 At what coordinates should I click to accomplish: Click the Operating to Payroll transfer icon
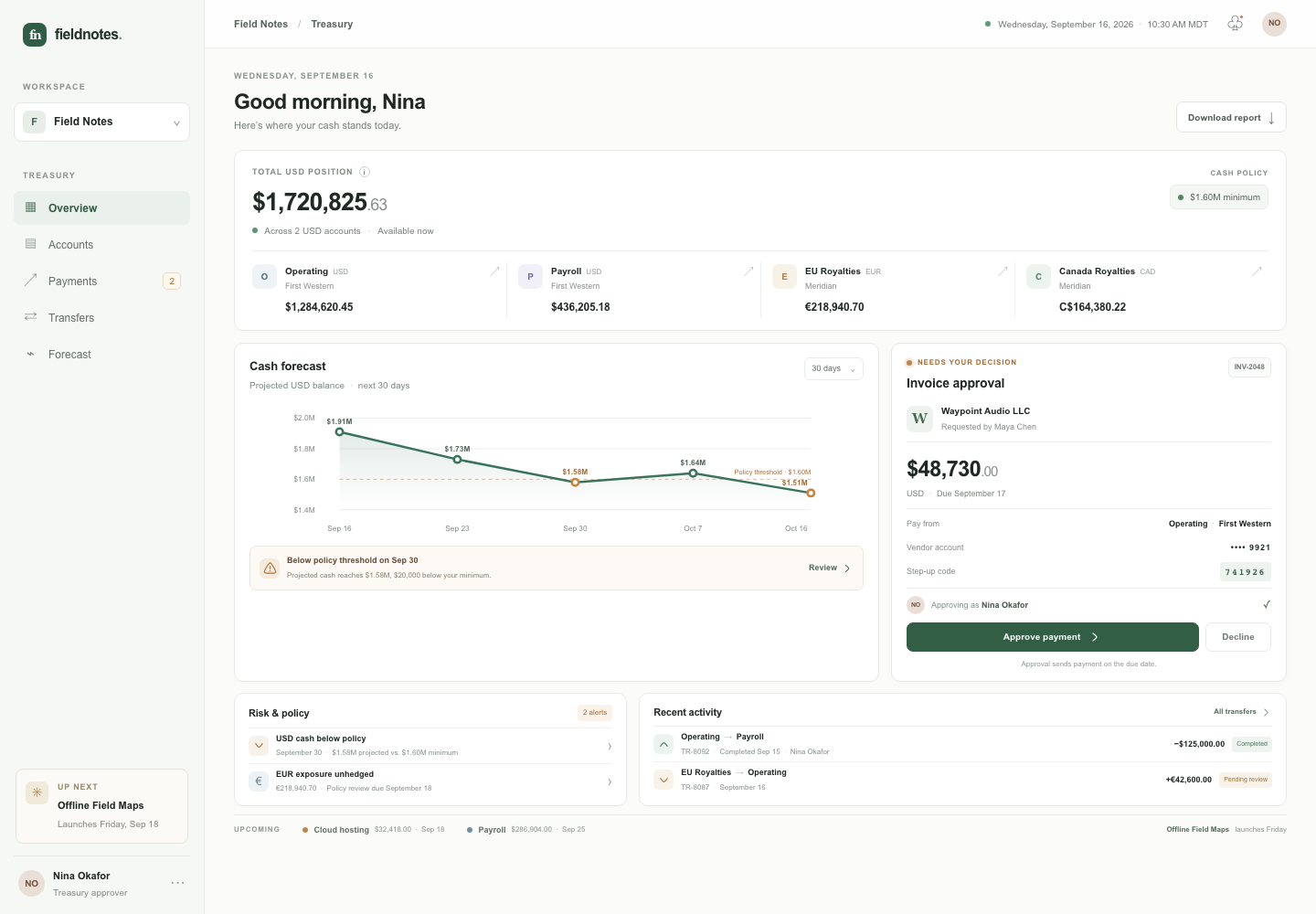click(663, 744)
